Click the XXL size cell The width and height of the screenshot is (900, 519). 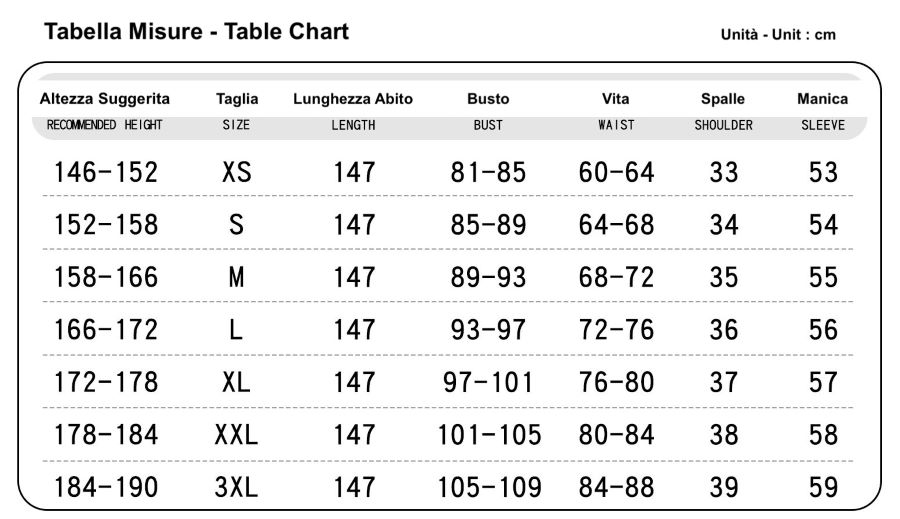coord(237,435)
